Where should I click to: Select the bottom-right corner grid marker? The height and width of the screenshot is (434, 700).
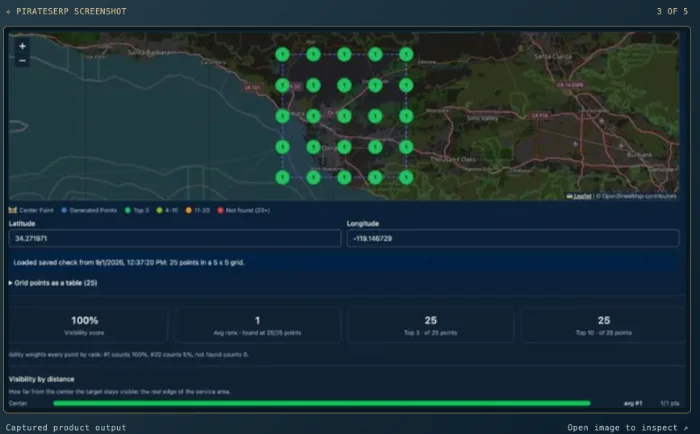pyautogui.click(x=406, y=177)
